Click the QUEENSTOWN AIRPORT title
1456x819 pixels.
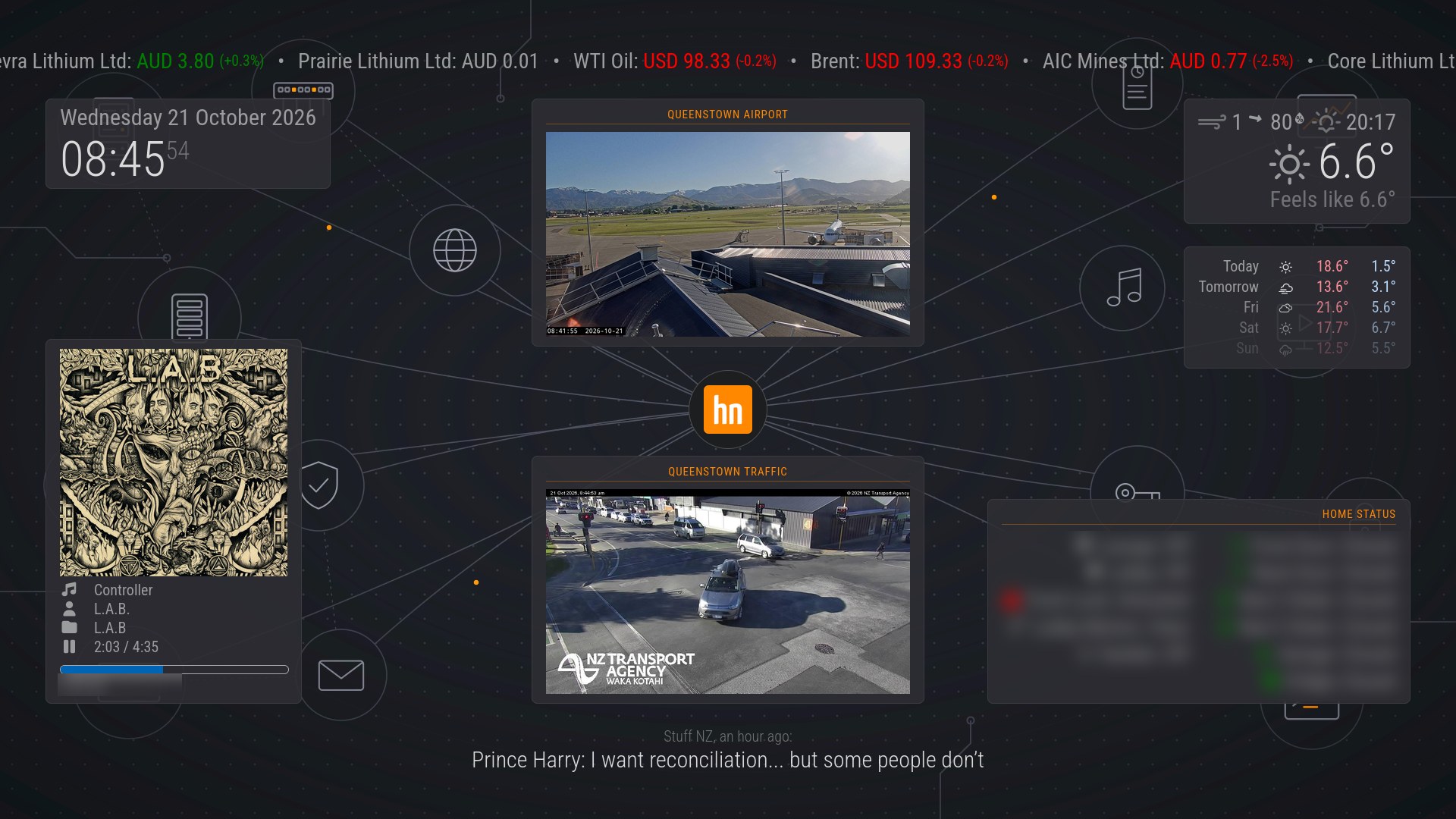[727, 115]
